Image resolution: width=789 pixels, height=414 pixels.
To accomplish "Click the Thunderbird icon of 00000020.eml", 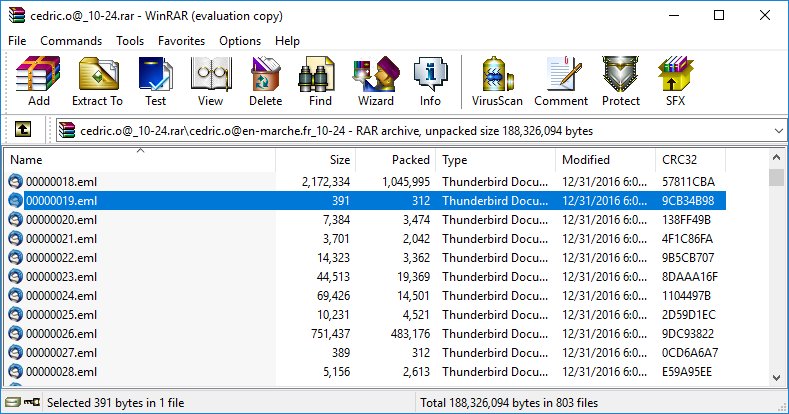I will 16,220.
